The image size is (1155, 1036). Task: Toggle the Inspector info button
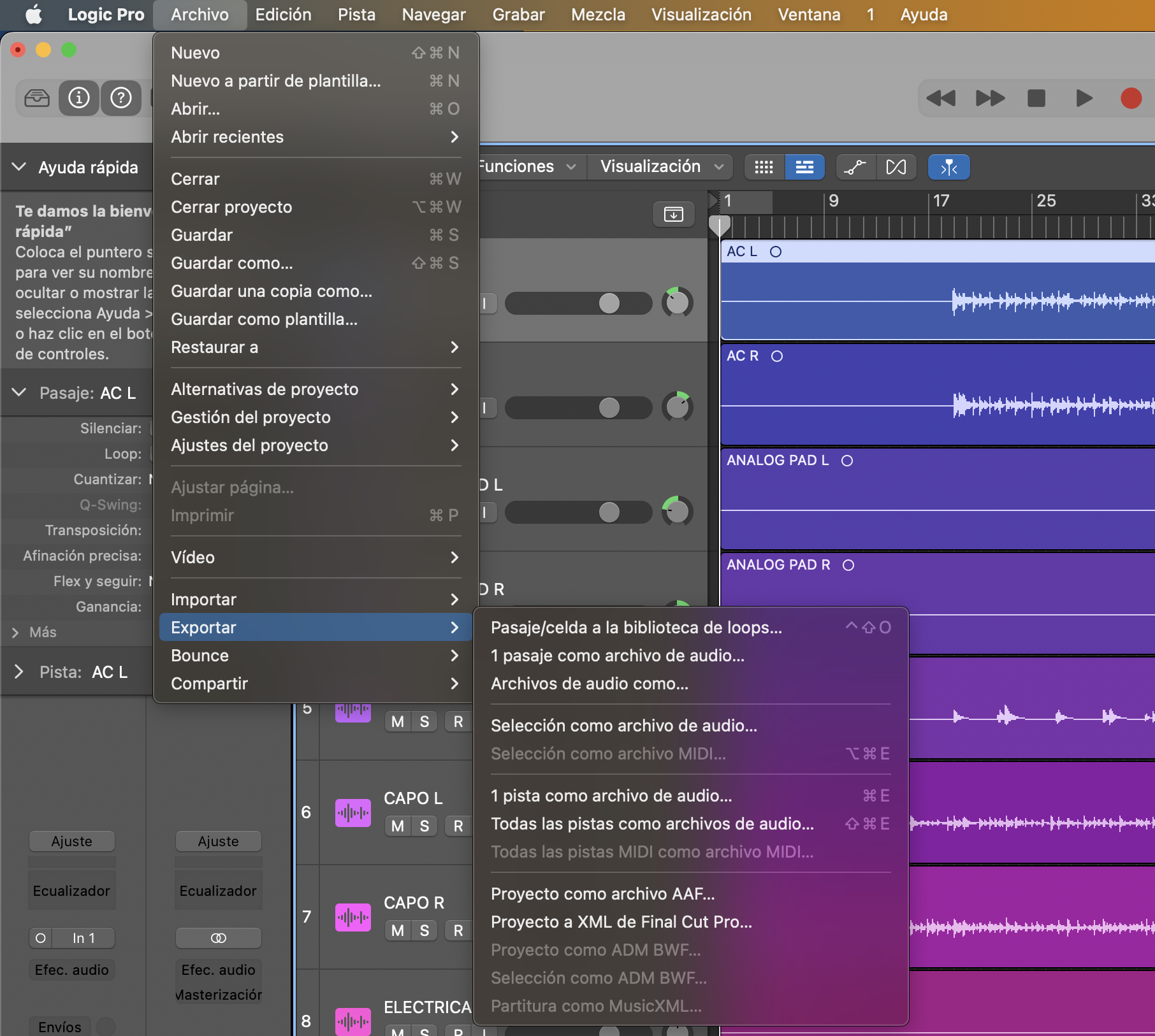coord(79,98)
